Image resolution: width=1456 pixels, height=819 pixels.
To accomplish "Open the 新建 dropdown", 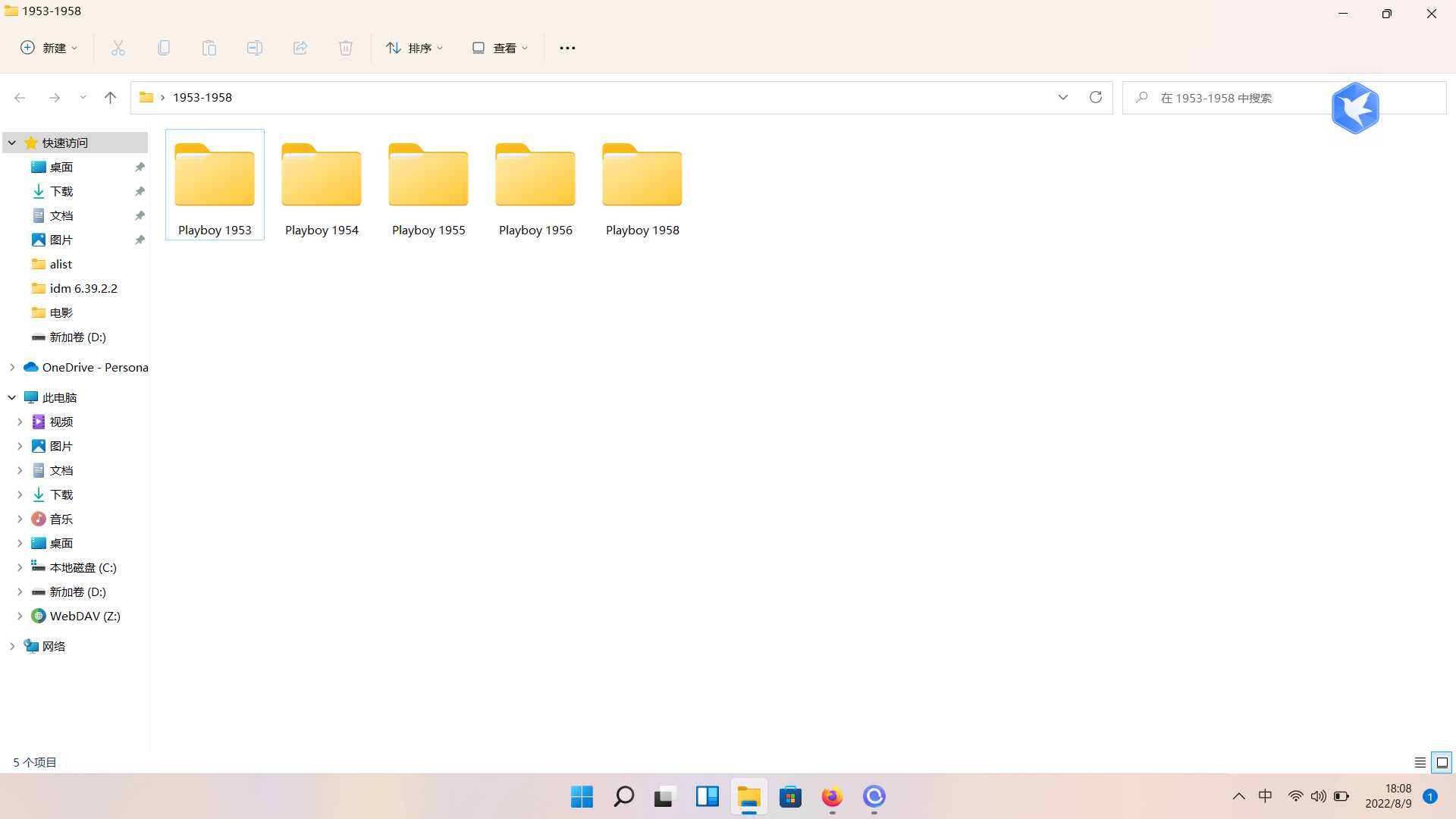I will coord(49,48).
